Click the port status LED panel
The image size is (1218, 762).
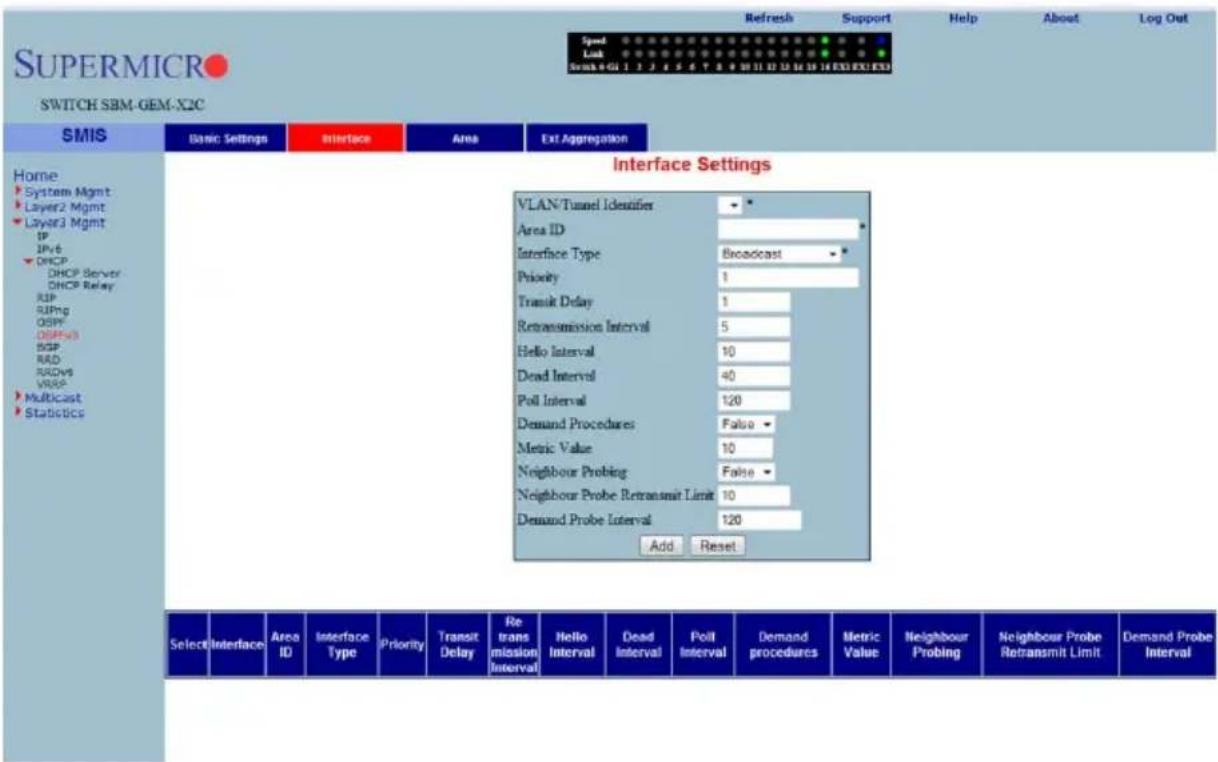(x=728, y=53)
